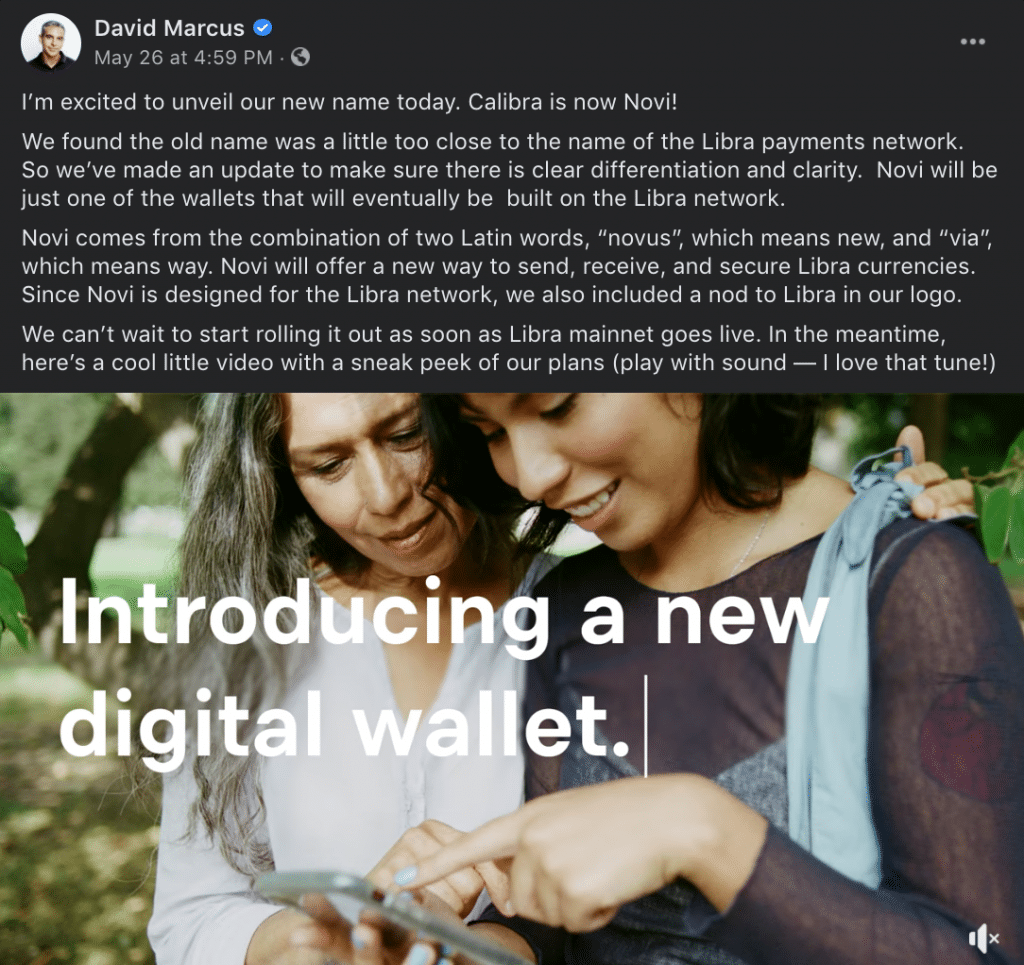
Task: Click the globe public audience icon
Action: 300,57
